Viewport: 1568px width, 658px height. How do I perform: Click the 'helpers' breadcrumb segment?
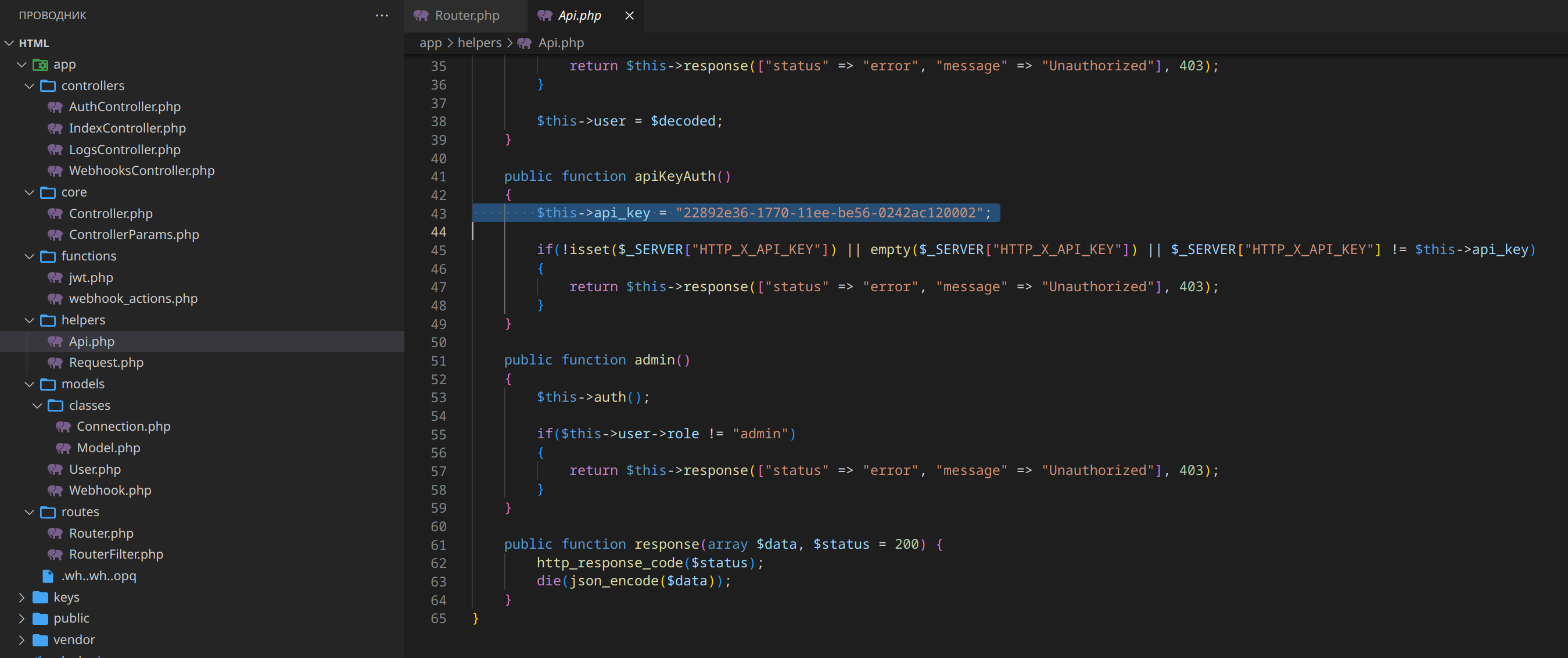480,42
